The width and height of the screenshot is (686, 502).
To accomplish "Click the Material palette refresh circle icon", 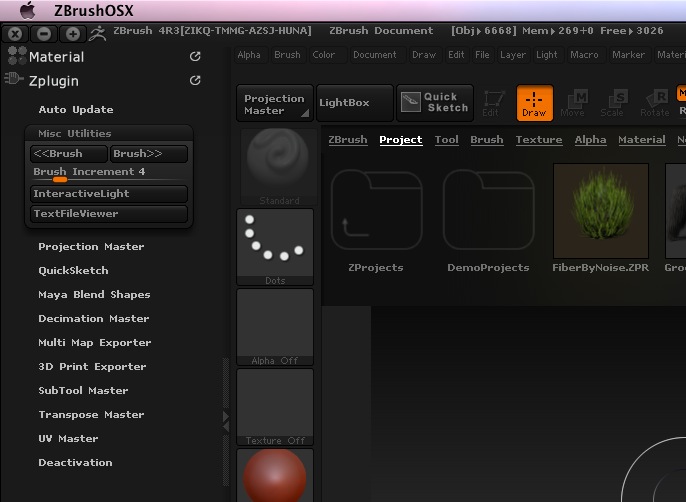I will point(195,56).
